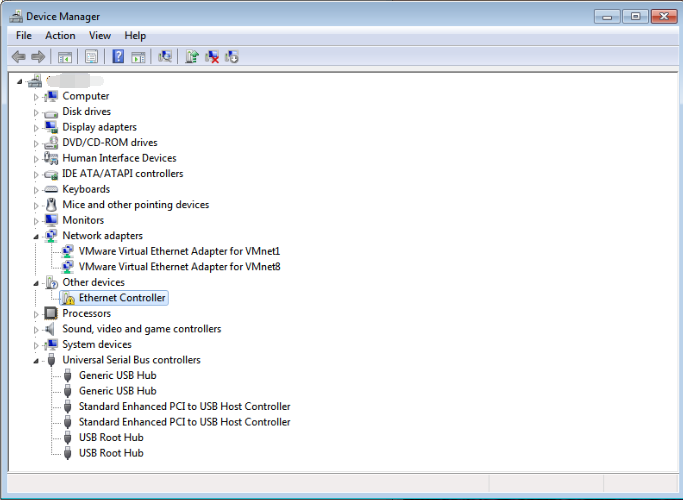Show/hide console tree toolbar icon
The height and width of the screenshot is (500, 683).
tap(65, 57)
